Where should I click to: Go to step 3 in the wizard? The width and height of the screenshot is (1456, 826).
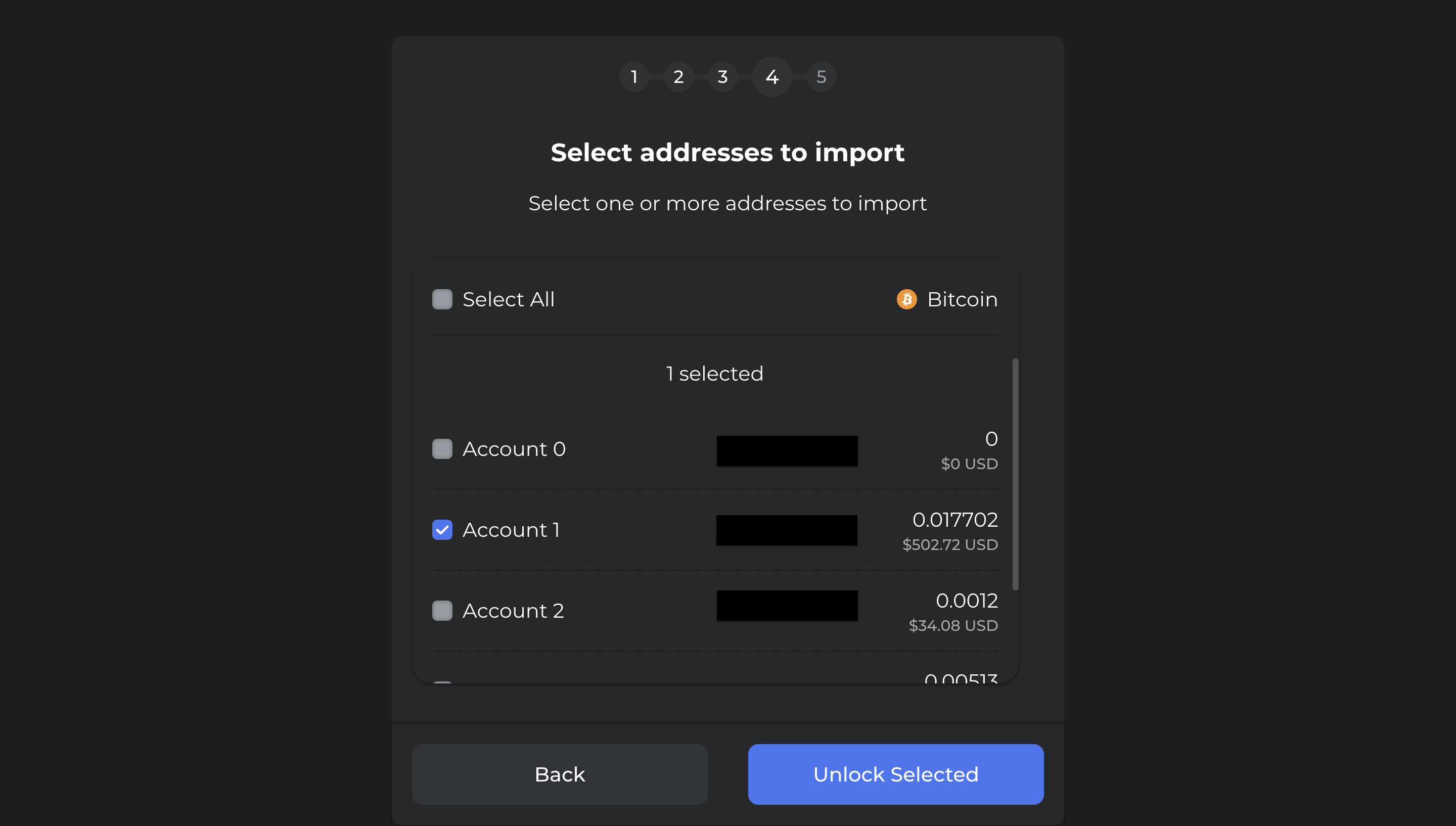pos(722,77)
